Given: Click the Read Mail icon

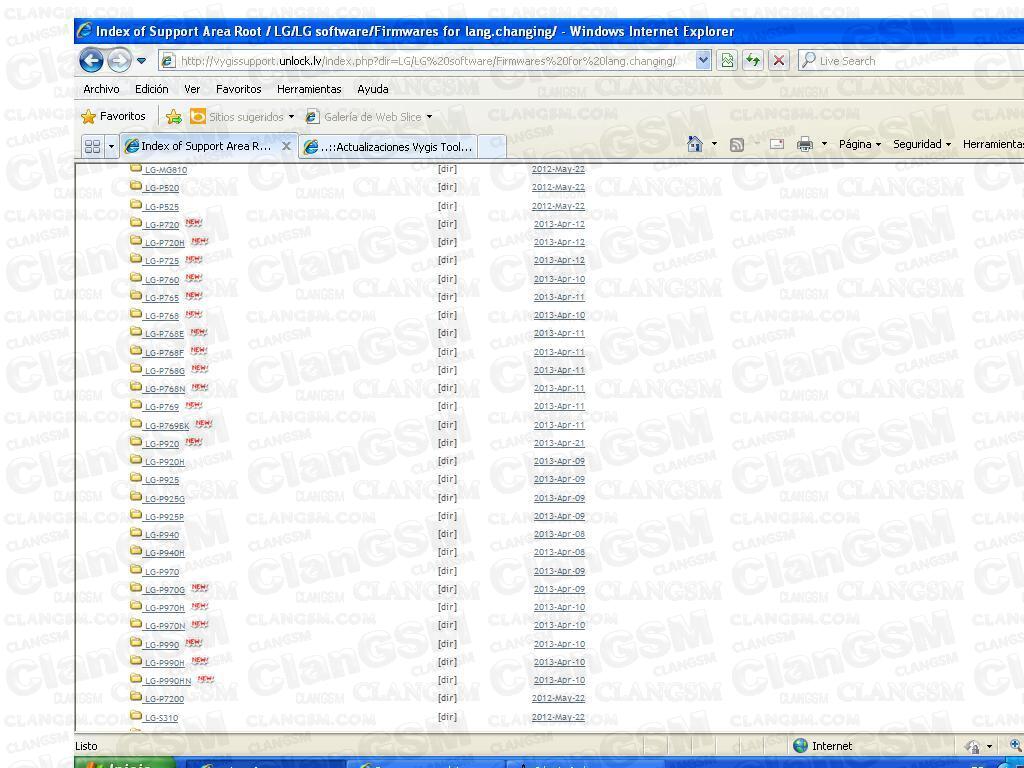Looking at the screenshot, I should coord(776,144).
